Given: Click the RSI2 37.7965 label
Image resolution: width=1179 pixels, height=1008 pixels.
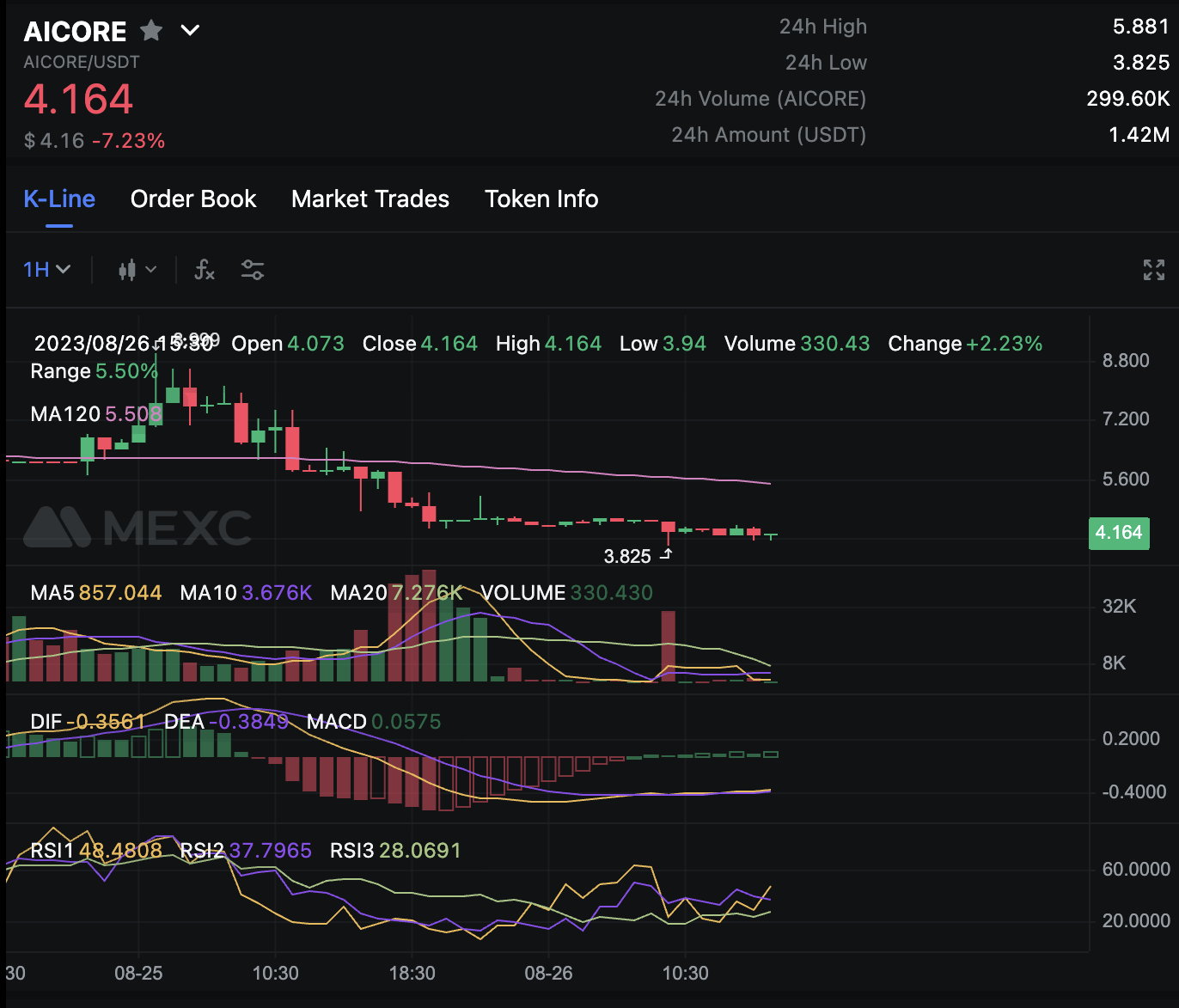Looking at the screenshot, I should click(x=246, y=851).
